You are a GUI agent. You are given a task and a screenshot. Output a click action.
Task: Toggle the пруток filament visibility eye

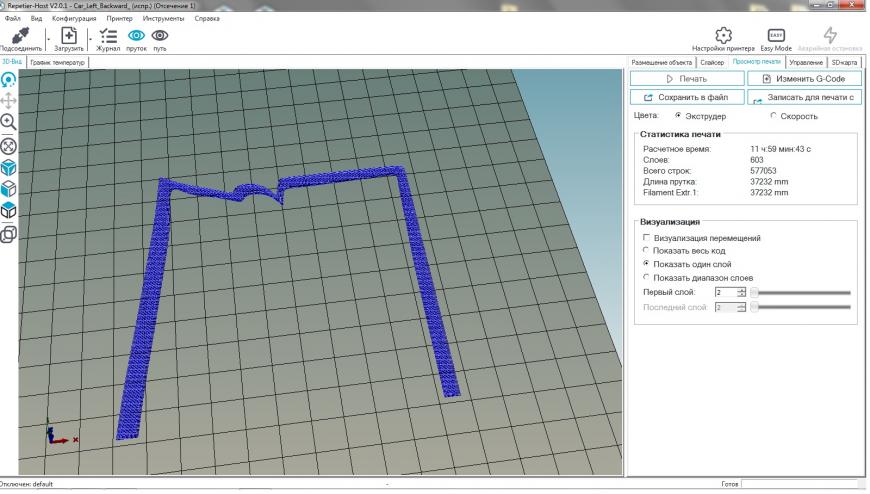tap(135, 35)
